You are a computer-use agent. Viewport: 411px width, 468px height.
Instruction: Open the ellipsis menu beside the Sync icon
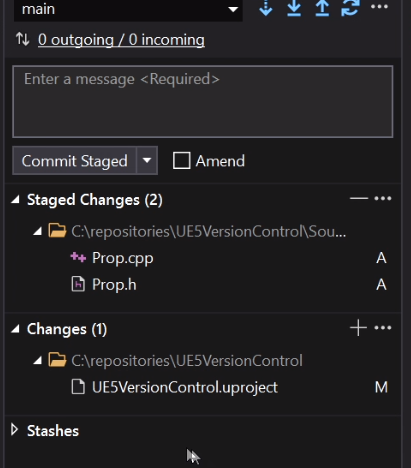click(379, 7)
